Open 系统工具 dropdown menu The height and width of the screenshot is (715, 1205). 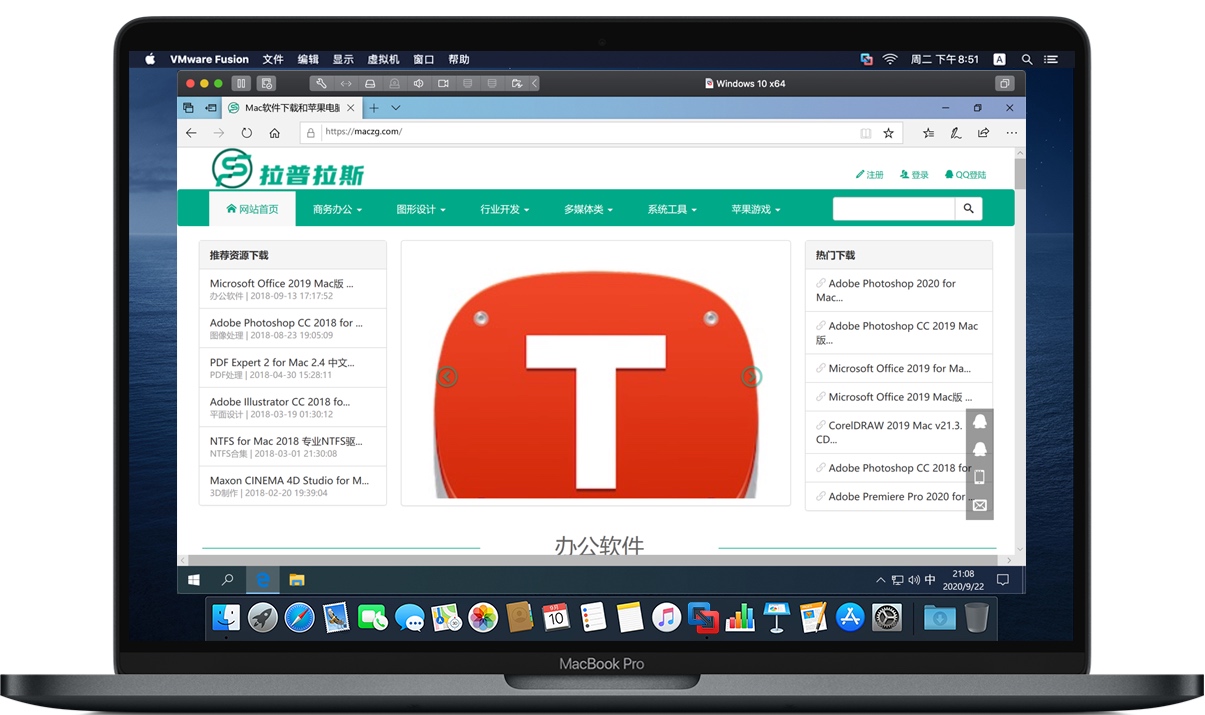(x=672, y=209)
